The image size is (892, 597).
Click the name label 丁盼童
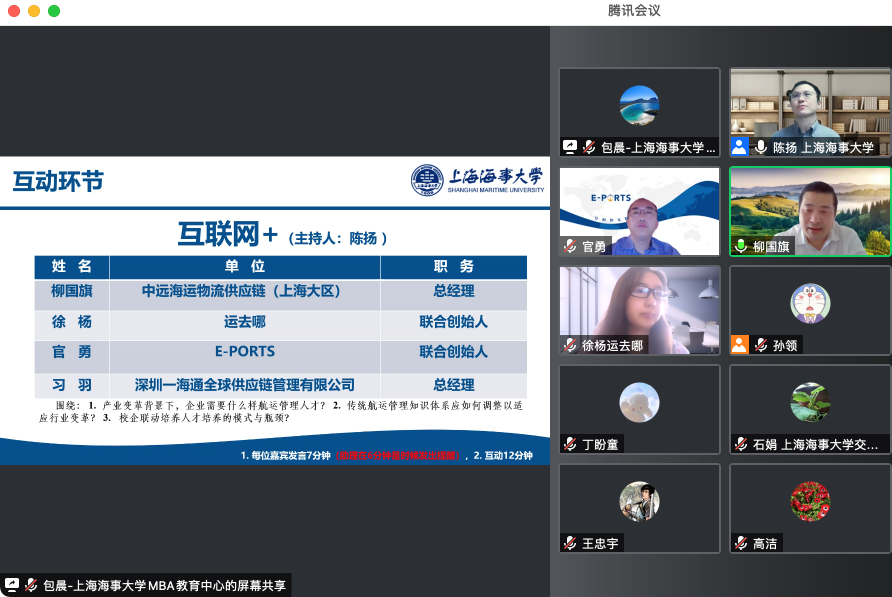600,444
